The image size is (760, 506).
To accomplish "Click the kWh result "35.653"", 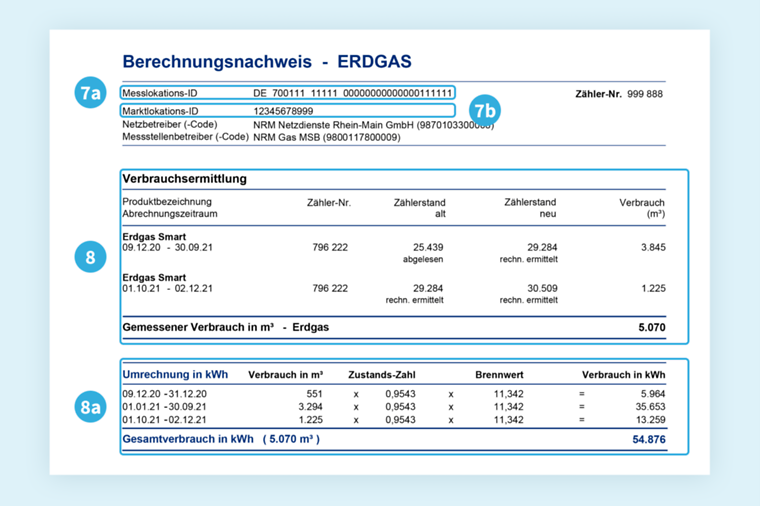I will [x=650, y=407].
